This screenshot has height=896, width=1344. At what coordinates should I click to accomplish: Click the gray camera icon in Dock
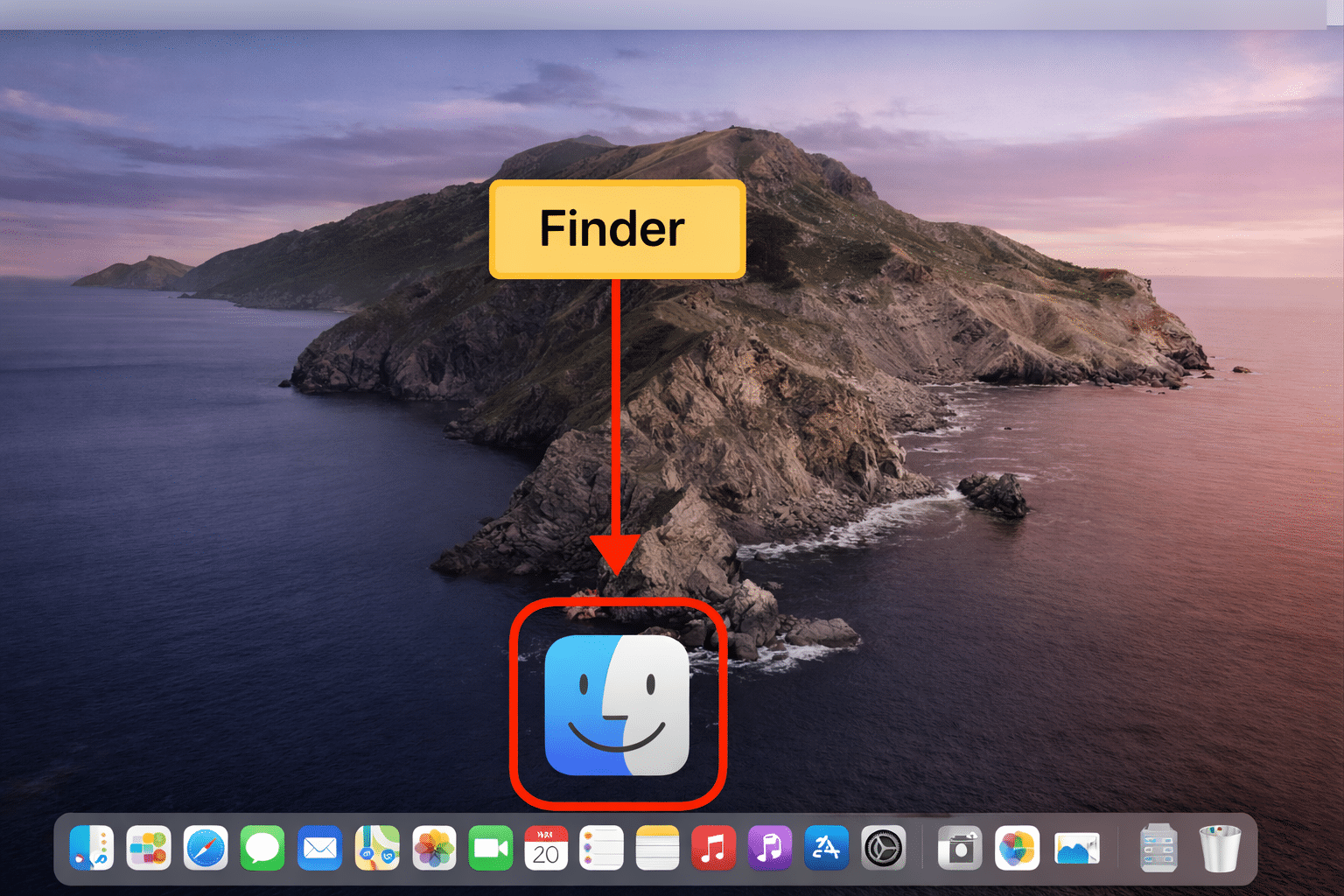(x=960, y=848)
